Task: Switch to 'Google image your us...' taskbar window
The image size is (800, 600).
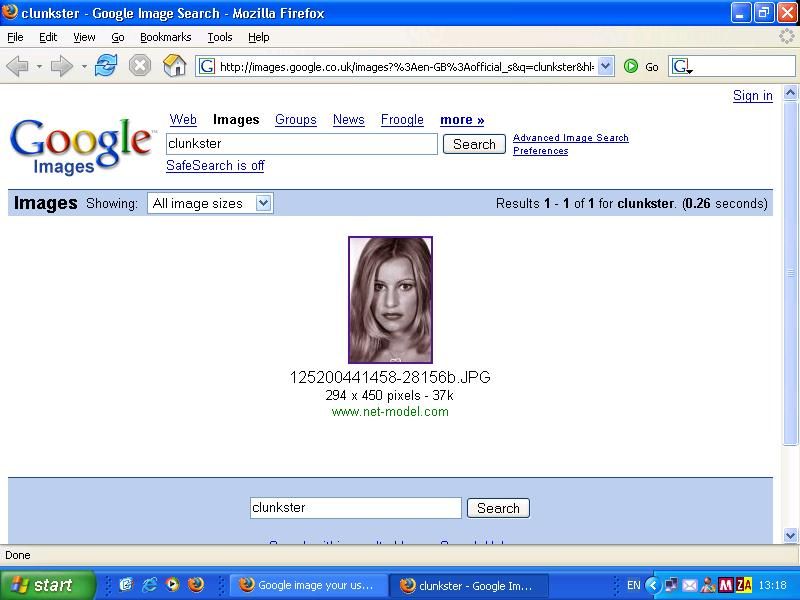Action: 307,585
